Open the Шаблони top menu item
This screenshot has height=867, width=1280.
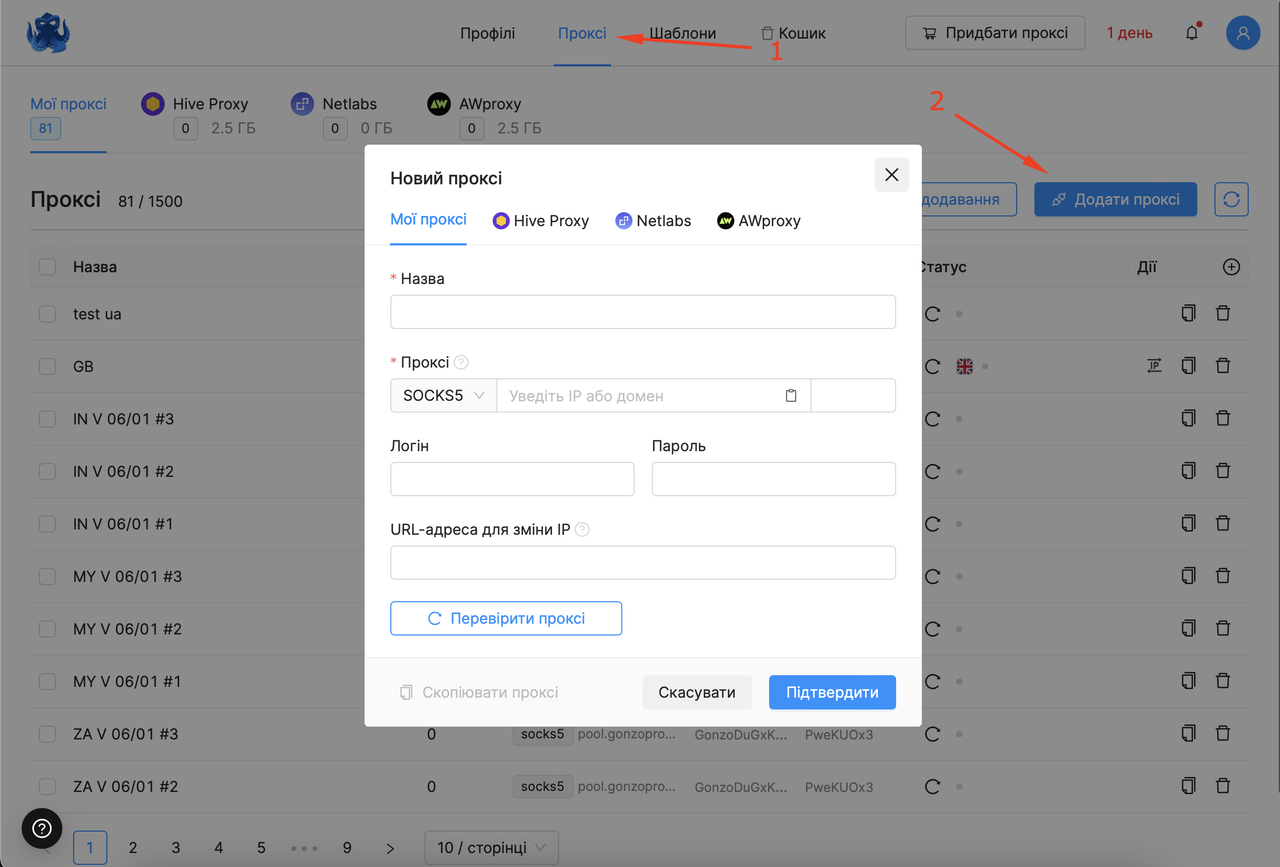[683, 33]
